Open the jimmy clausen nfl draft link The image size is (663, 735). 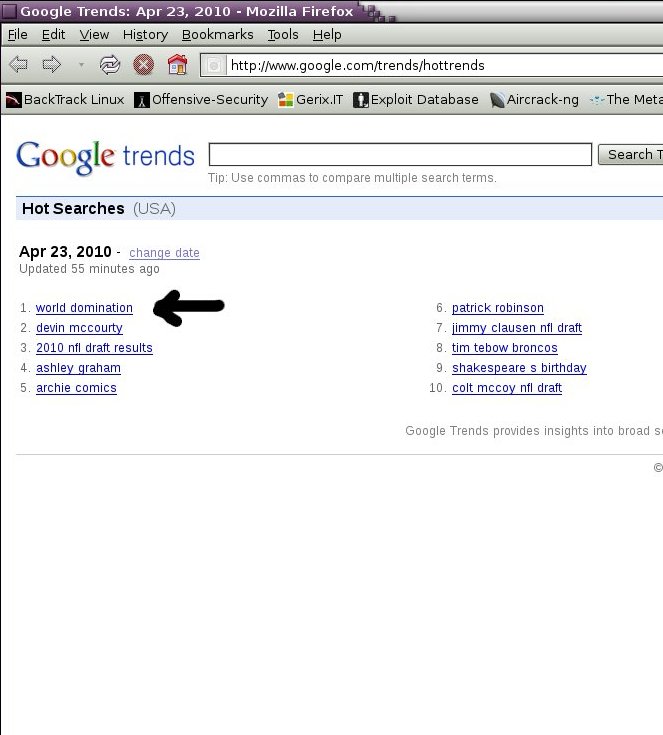click(x=517, y=328)
